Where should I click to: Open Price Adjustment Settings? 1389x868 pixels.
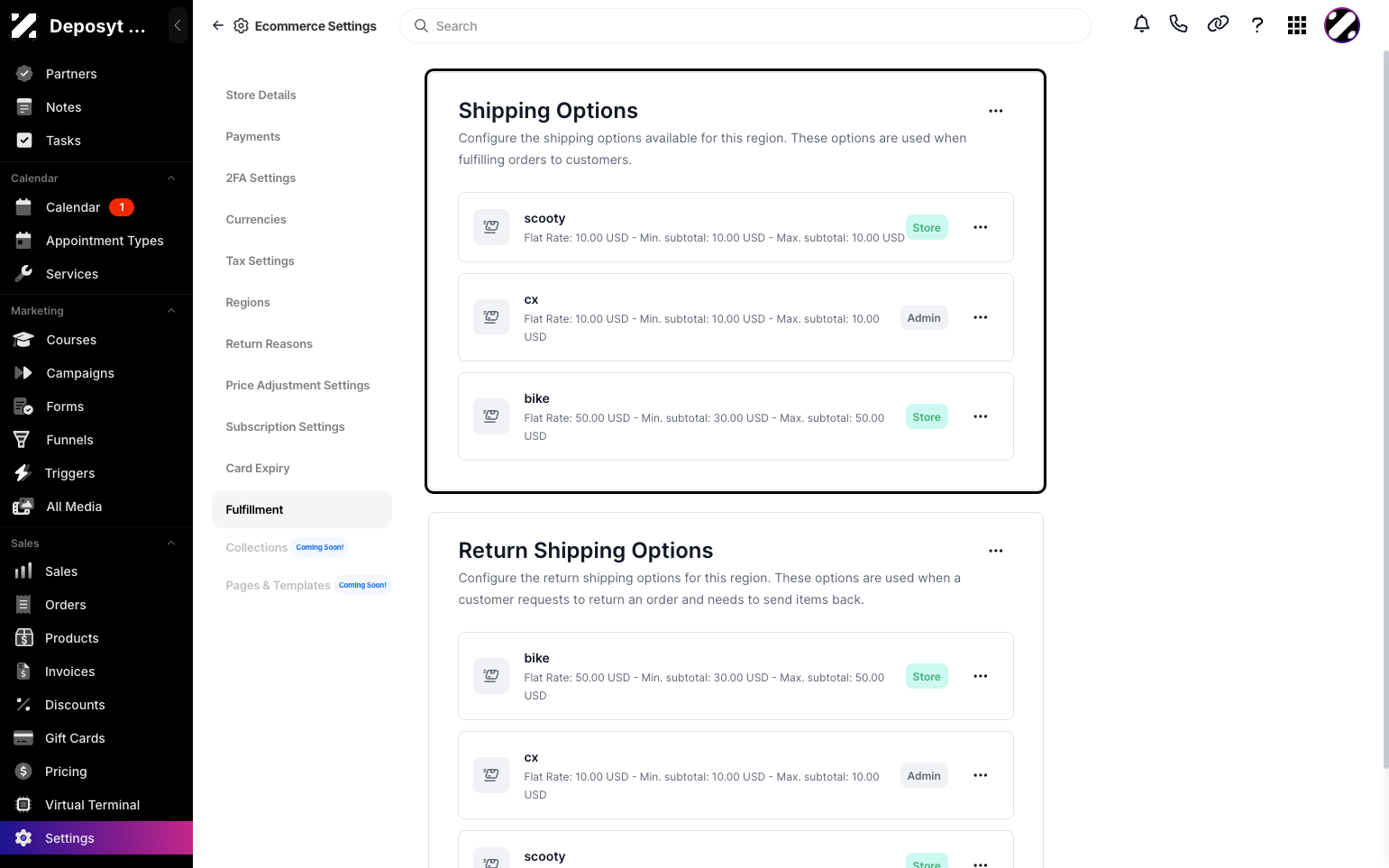coord(297,385)
